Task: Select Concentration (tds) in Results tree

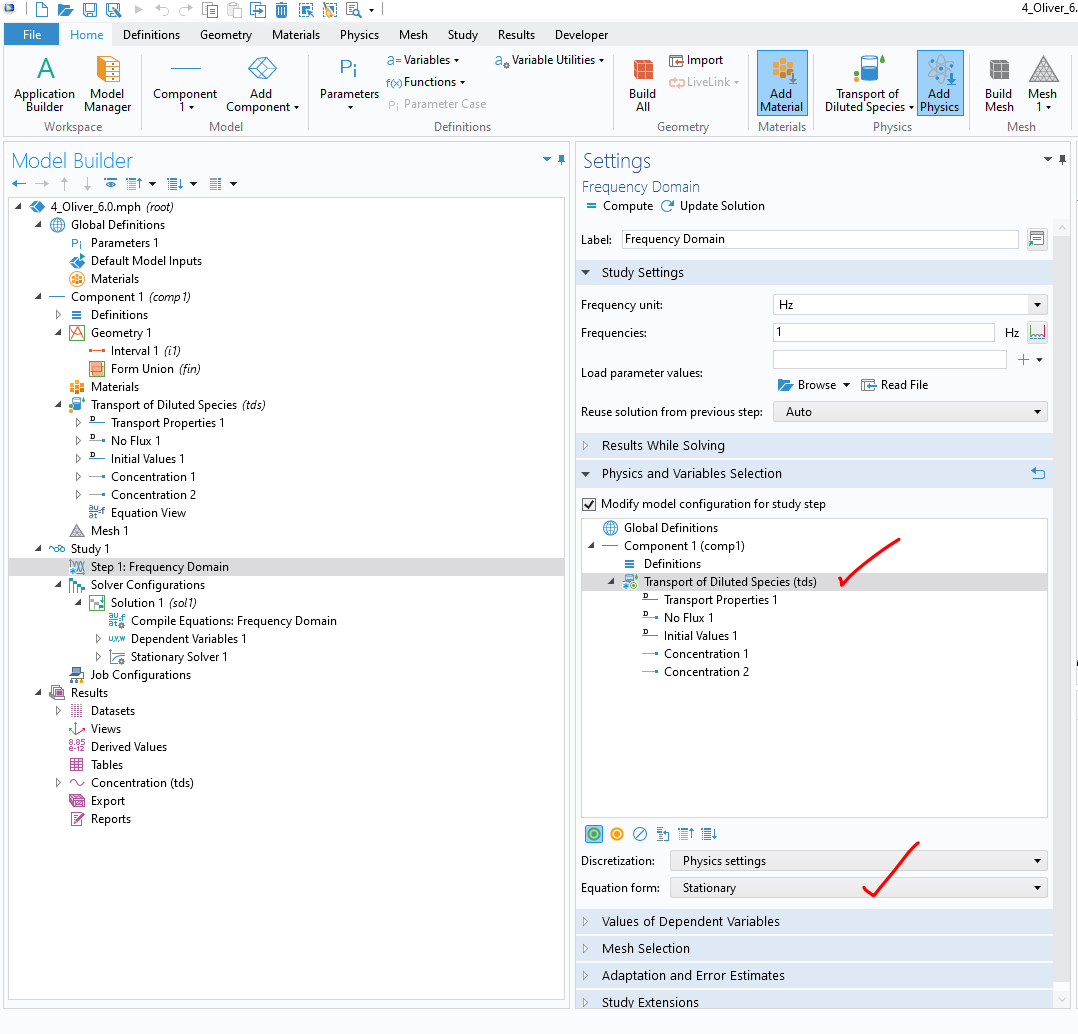Action: point(142,783)
